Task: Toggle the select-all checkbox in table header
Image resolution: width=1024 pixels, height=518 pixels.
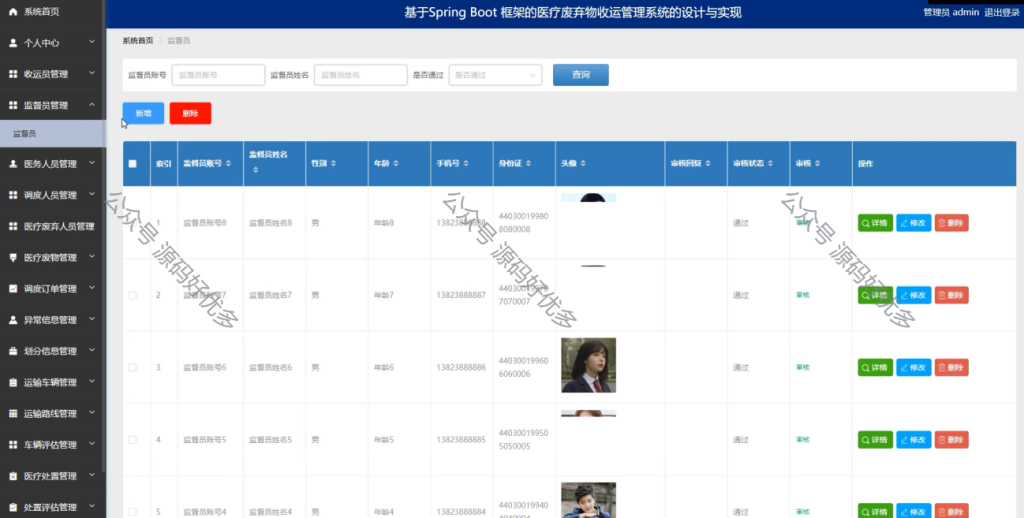Action: coord(133,164)
